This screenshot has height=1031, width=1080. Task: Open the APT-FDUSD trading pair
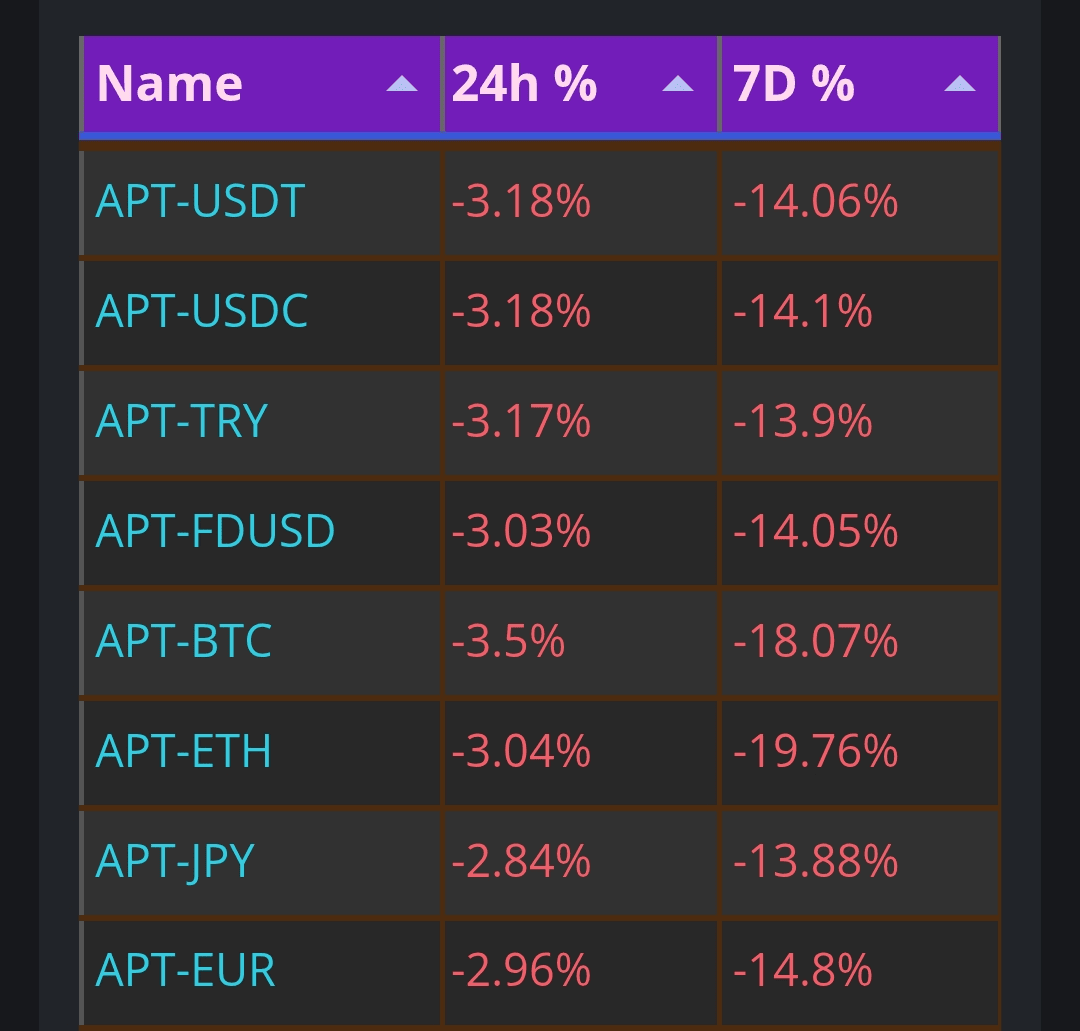[215, 531]
